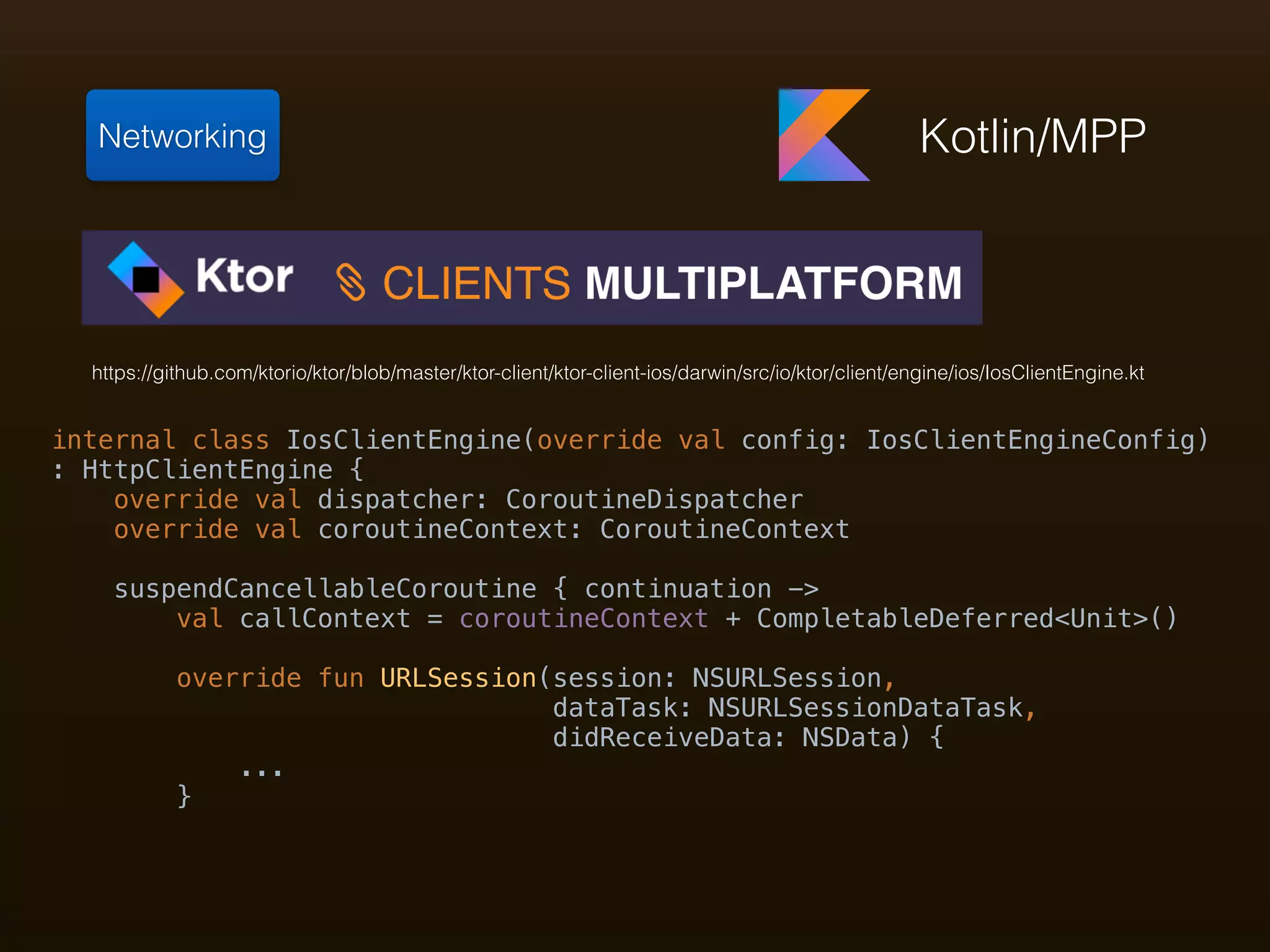Screen dimensions: 1270x952
Task: Click the orange paperclip link icon
Action: 350,282
